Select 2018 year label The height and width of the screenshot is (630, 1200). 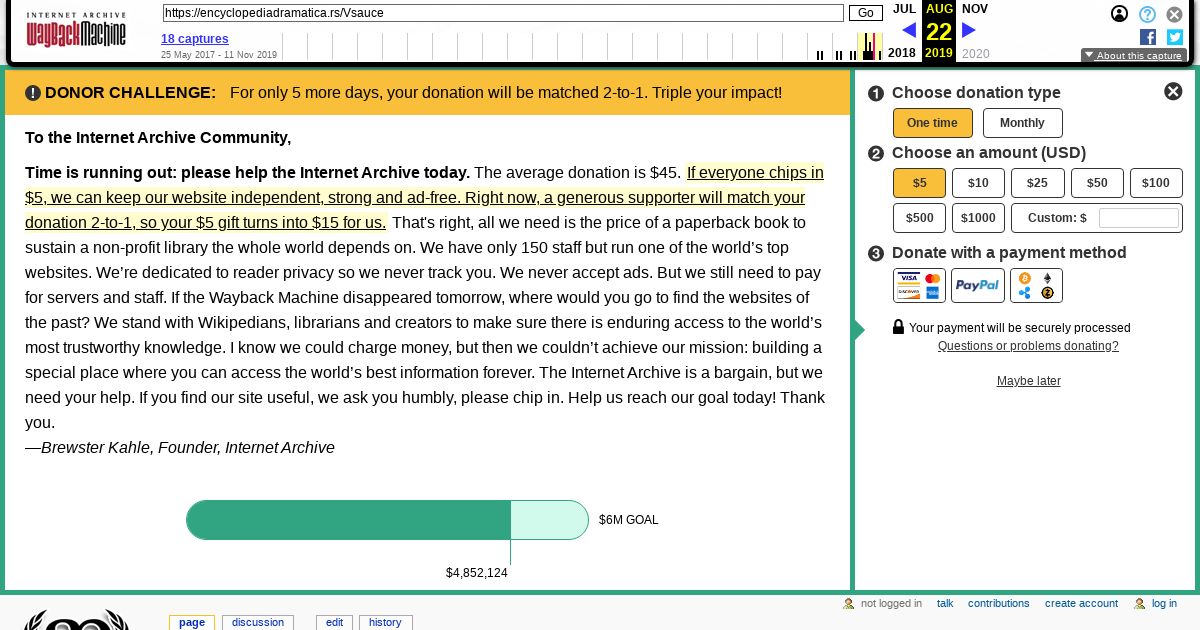(901, 53)
